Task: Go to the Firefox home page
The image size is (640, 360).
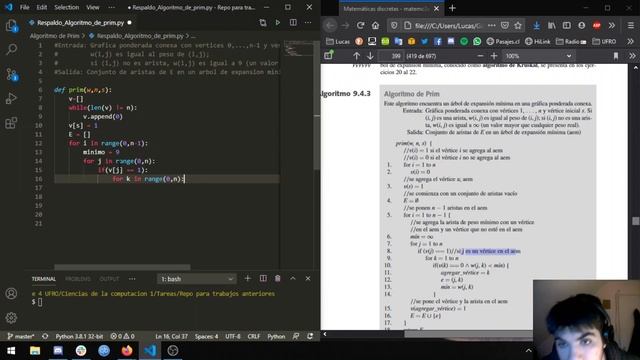Action: (375, 25)
